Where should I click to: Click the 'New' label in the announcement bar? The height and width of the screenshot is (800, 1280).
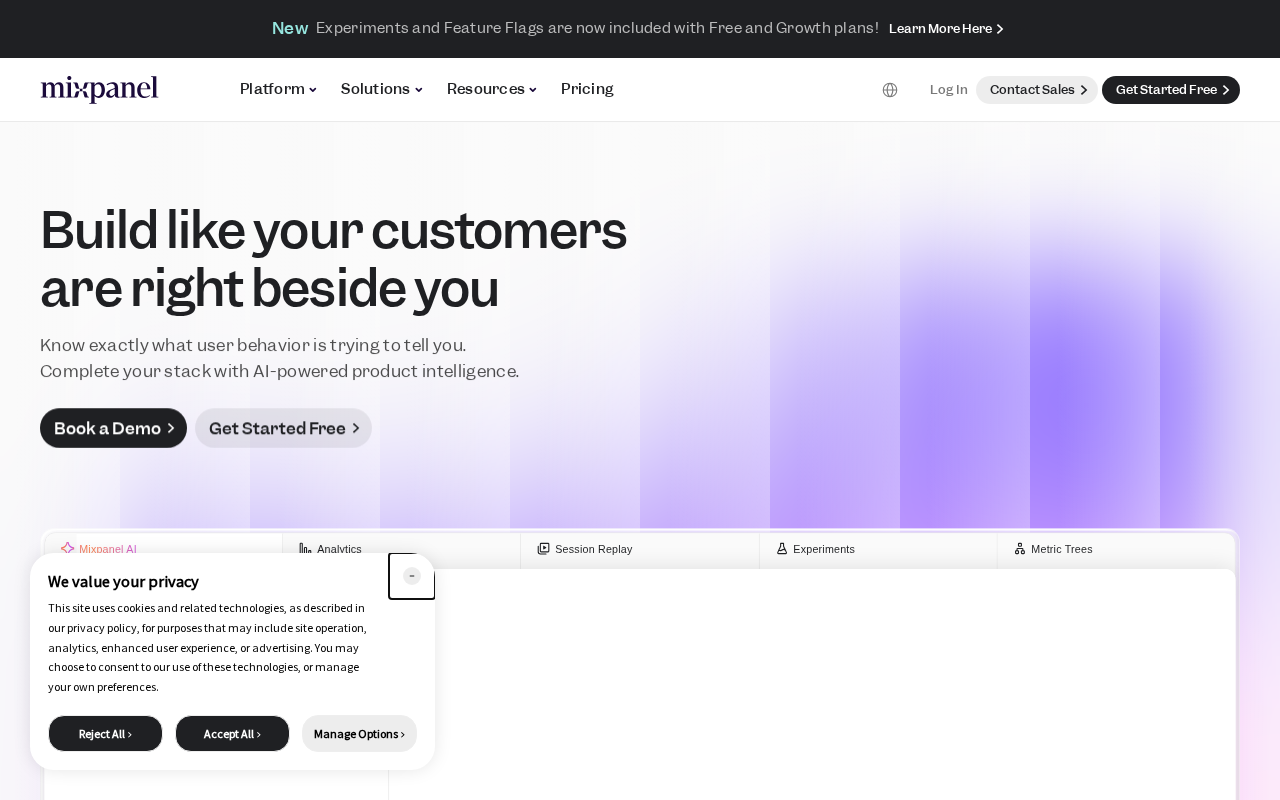pos(290,28)
